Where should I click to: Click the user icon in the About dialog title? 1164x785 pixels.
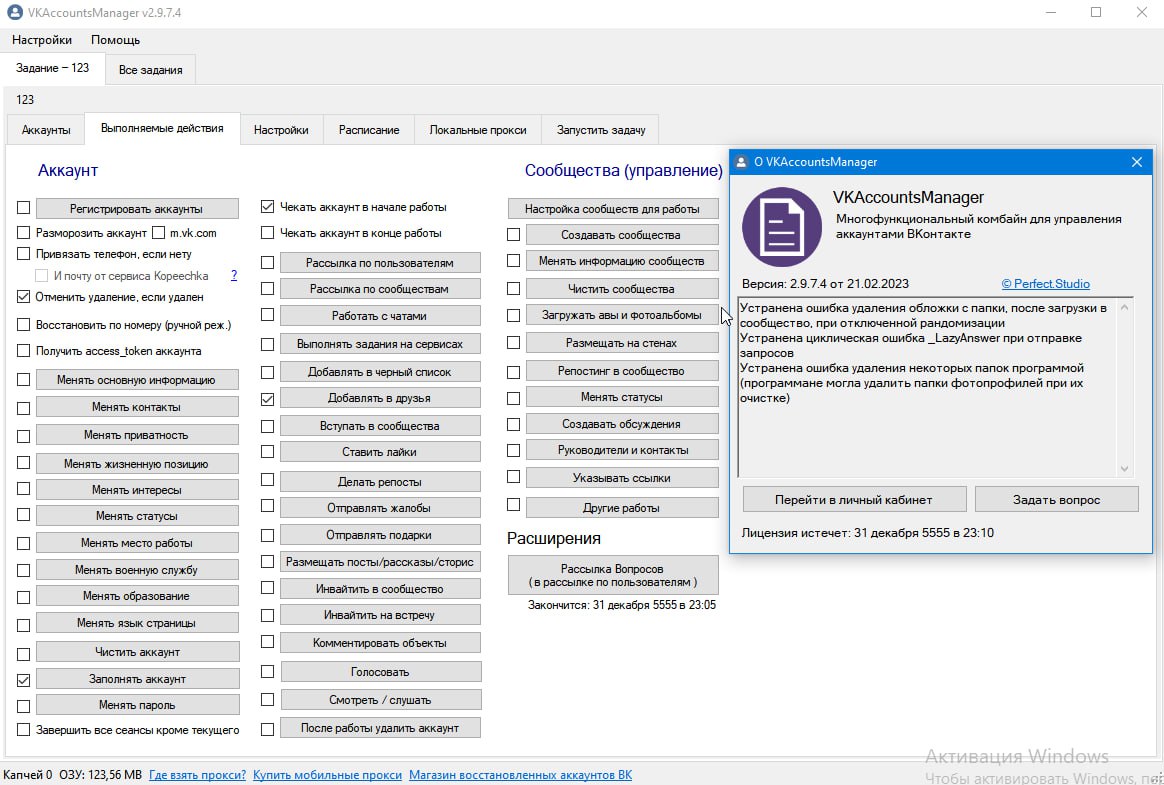pyautogui.click(x=741, y=162)
